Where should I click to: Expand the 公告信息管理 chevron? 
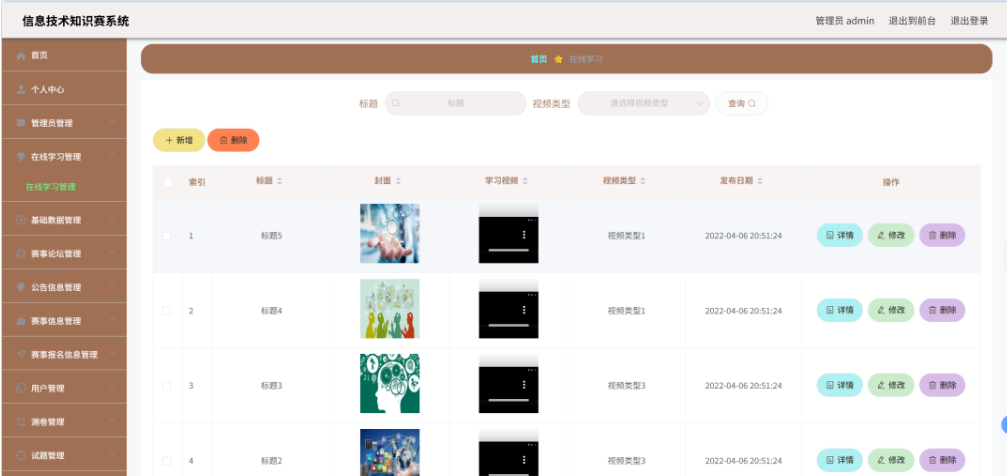point(112,286)
